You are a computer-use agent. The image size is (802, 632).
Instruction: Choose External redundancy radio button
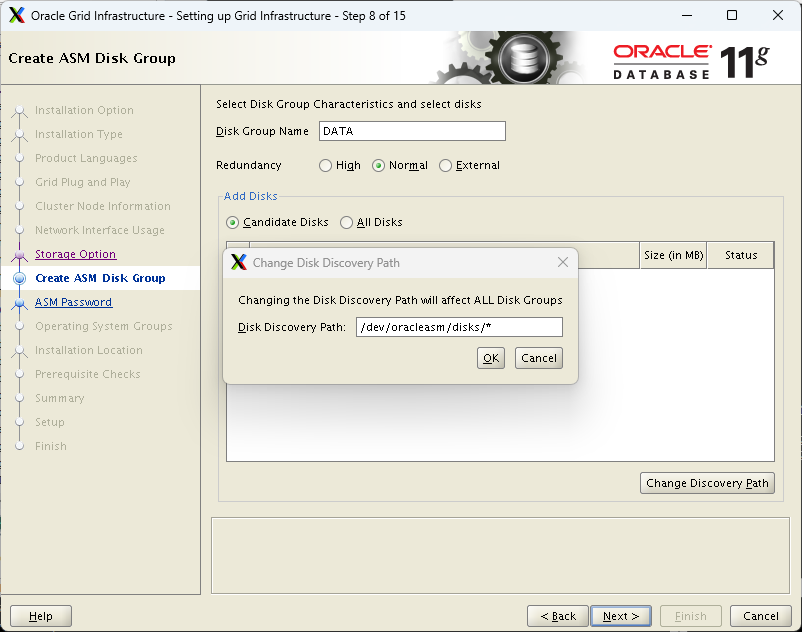point(445,166)
